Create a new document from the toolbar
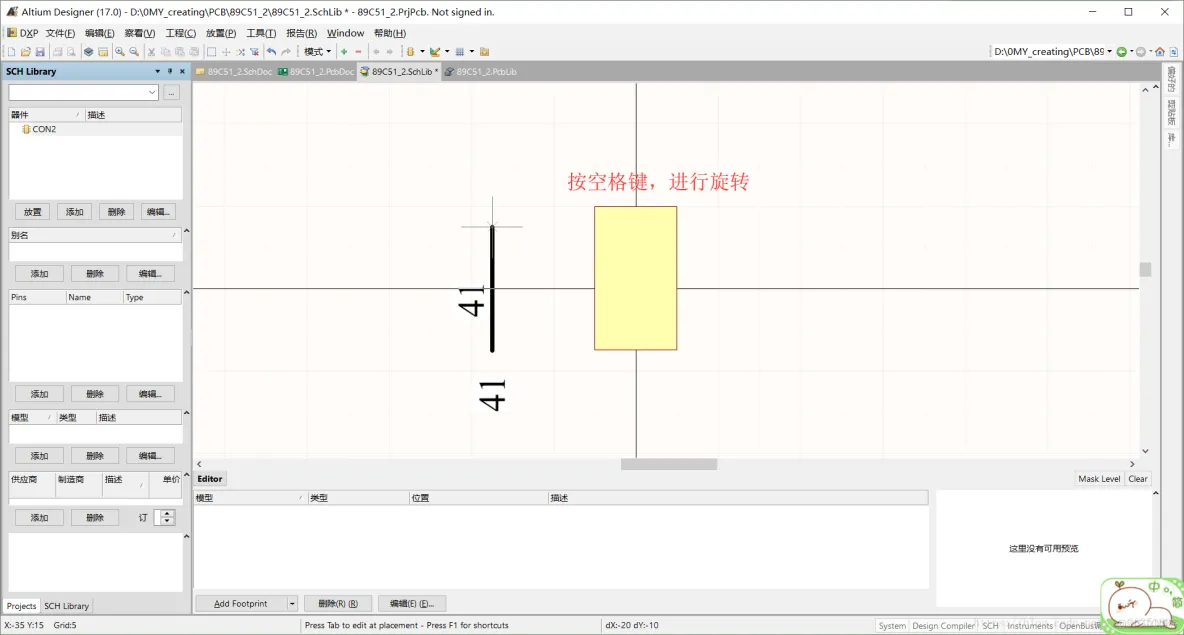1184x635 pixels. [x=11, y=52]
